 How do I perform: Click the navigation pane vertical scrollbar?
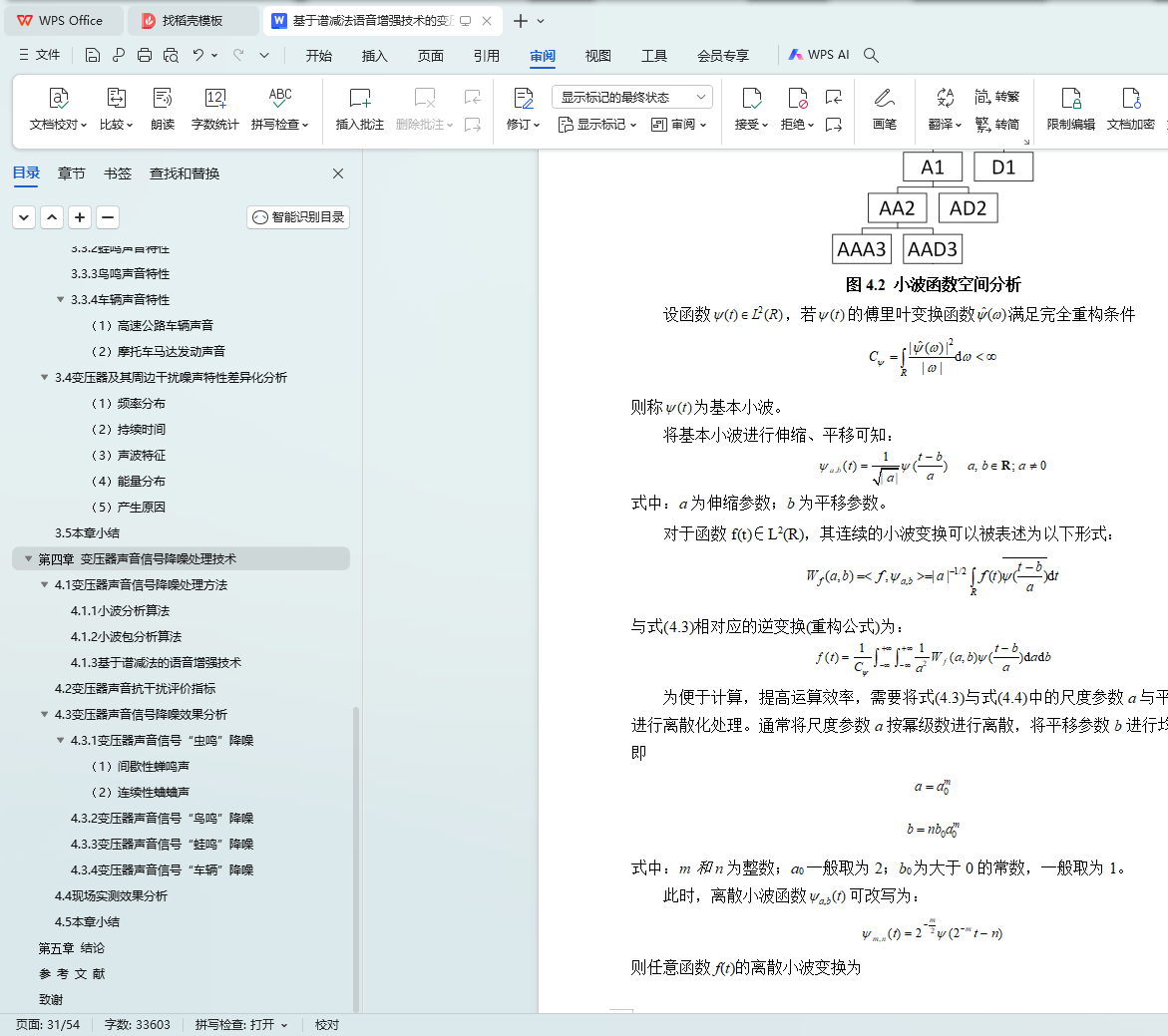tap(356, 859)
